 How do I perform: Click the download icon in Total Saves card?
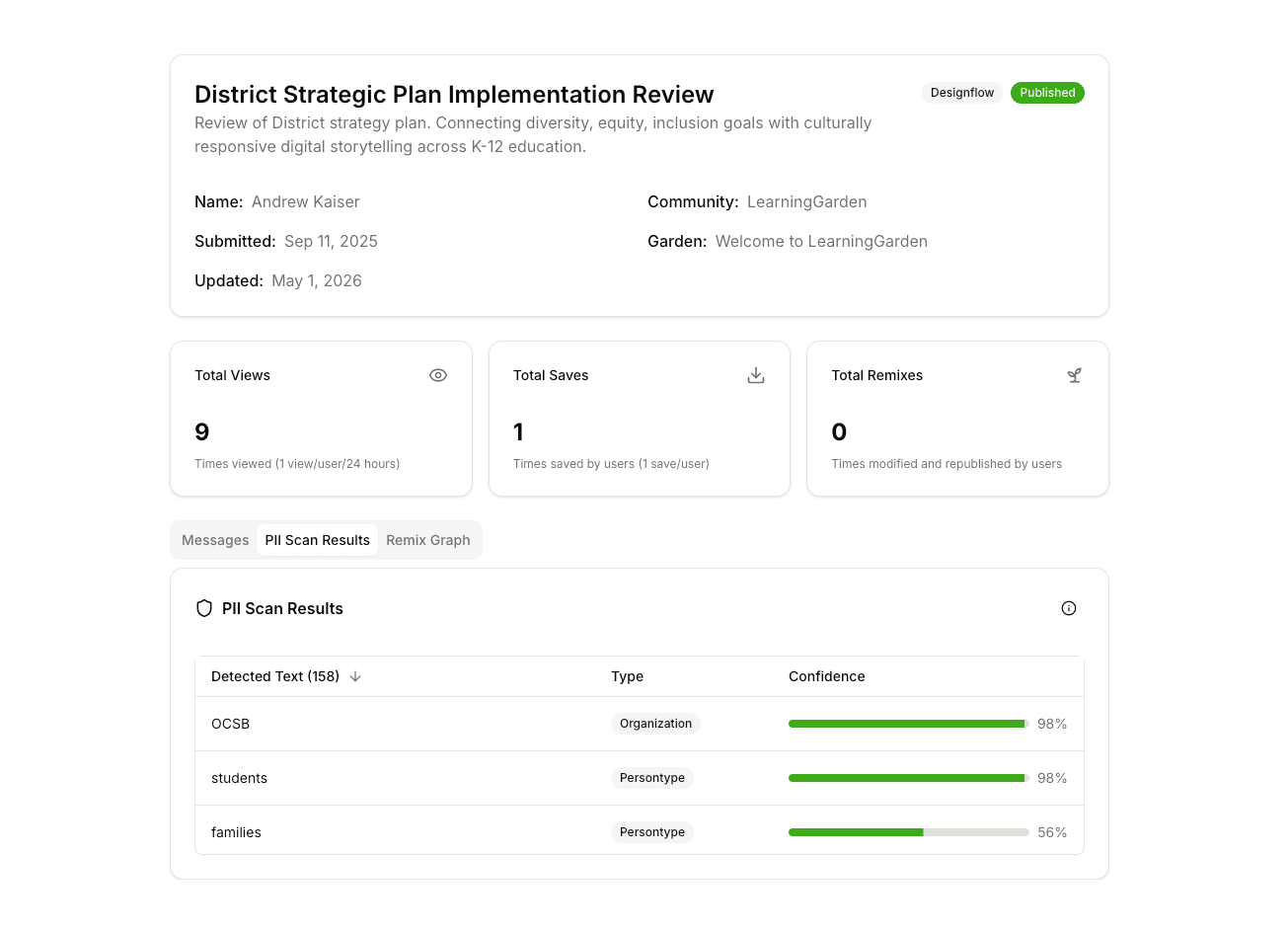[x=756, y=375]
